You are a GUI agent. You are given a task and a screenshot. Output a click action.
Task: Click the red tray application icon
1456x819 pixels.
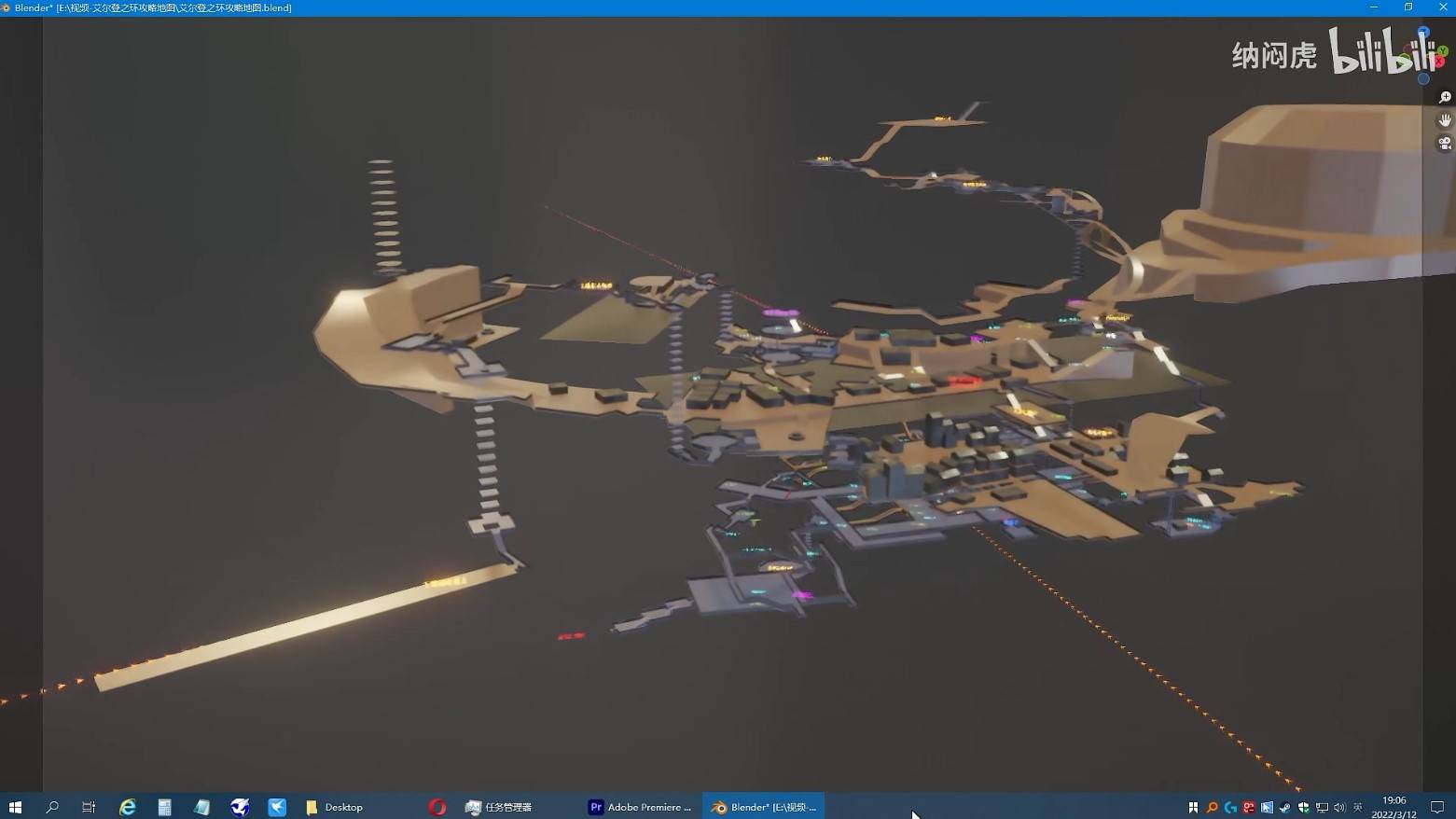pos(1248,807)
